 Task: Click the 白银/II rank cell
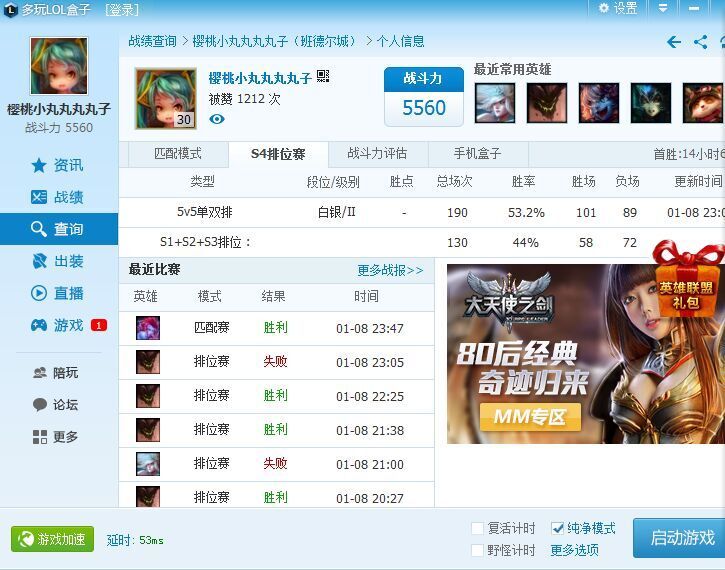coord(337,212)
